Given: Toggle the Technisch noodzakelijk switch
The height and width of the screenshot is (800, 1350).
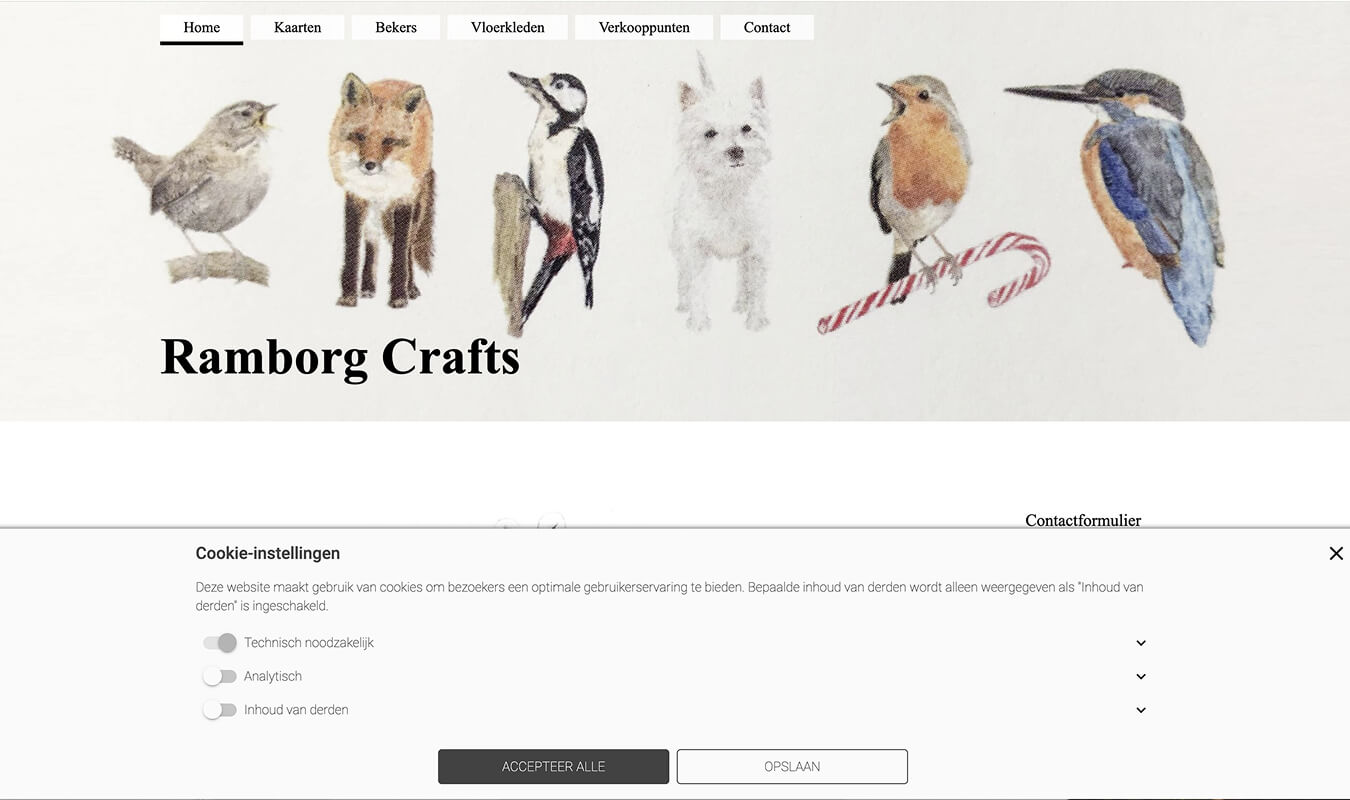Looking at the screenshot, I should tap(220, 643).
